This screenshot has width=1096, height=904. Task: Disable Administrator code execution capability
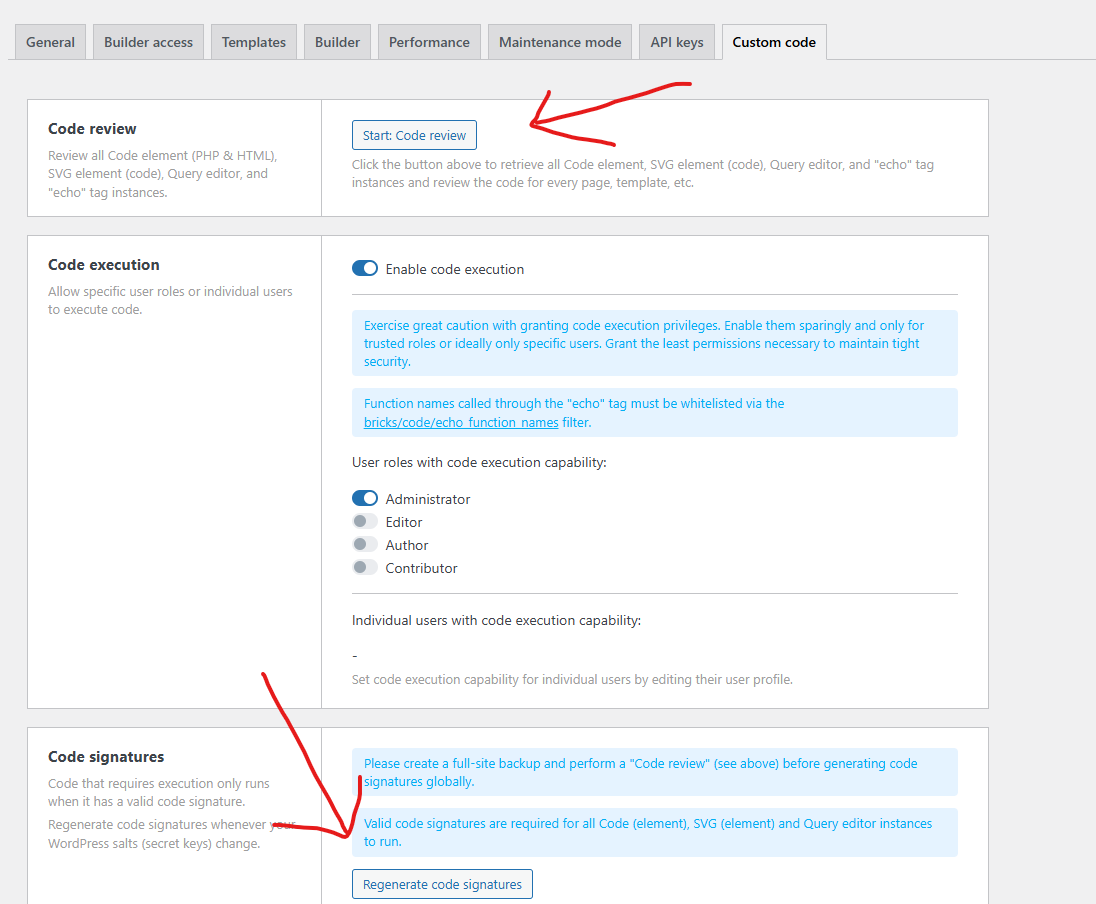coord(365,498)
